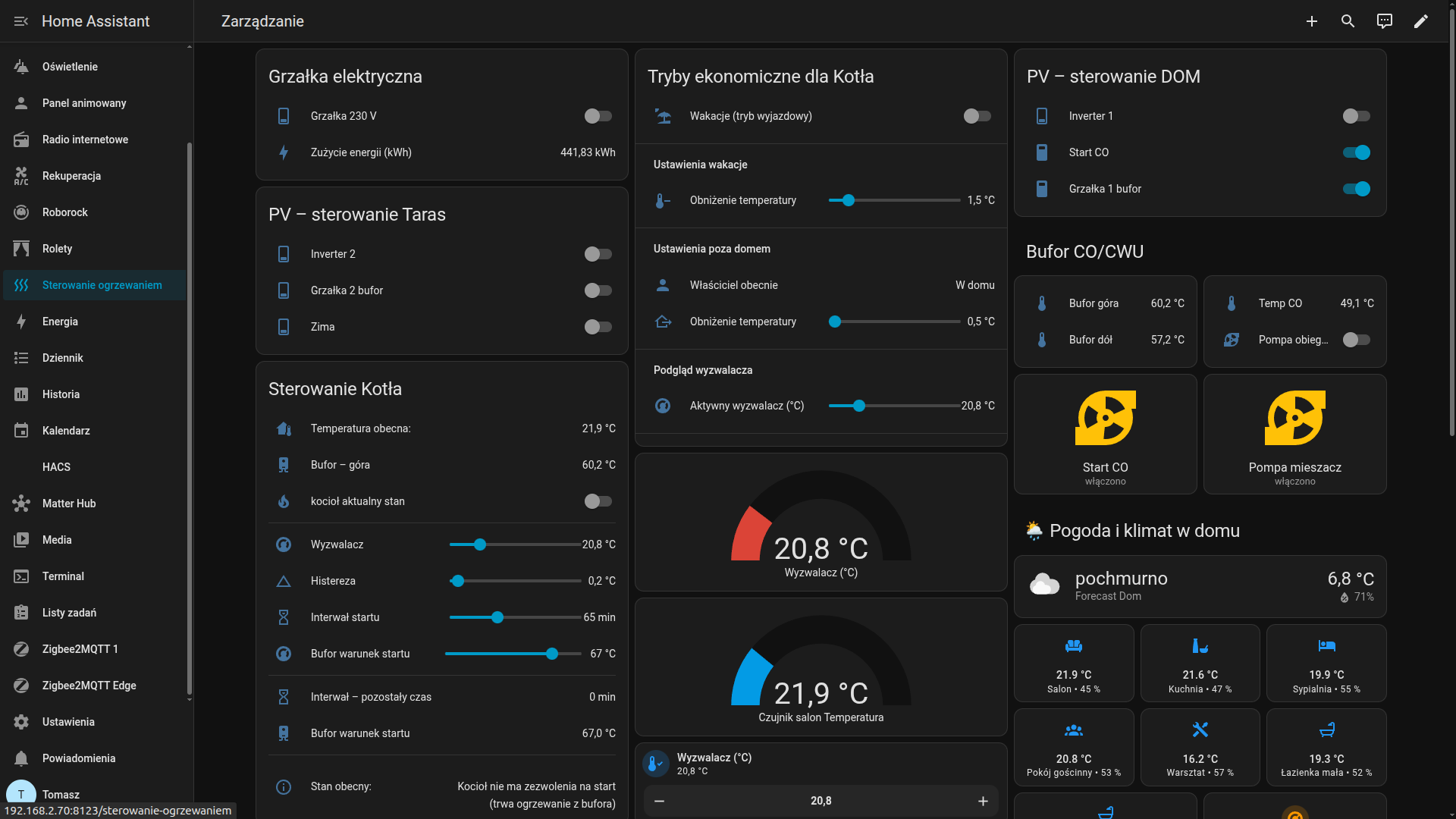Click the cloudy weather icon in forecast card

point(1044,585)
